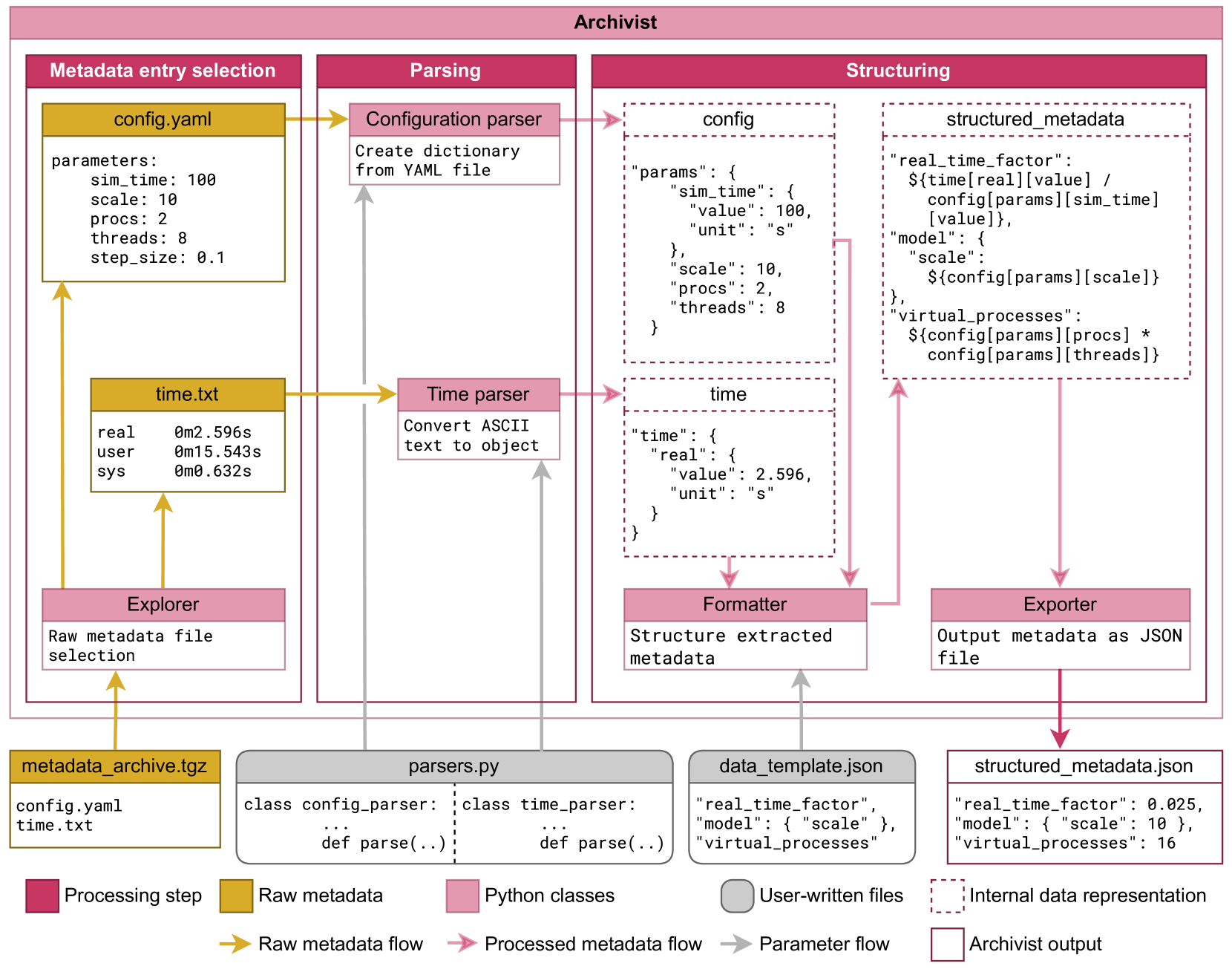This screenshot has height=969, width=1232.
Task: Click the Archivist output legend square
Action: (x=947, y=944)
